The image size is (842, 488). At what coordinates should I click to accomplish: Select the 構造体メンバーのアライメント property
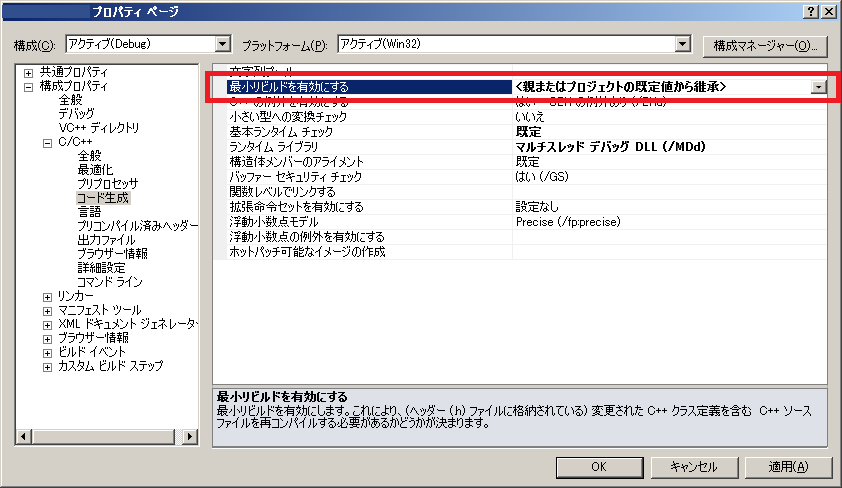296,162
